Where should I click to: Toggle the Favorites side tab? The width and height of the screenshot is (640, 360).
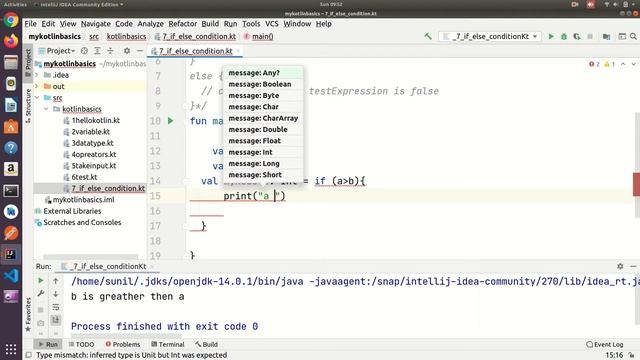coord(28,314)
